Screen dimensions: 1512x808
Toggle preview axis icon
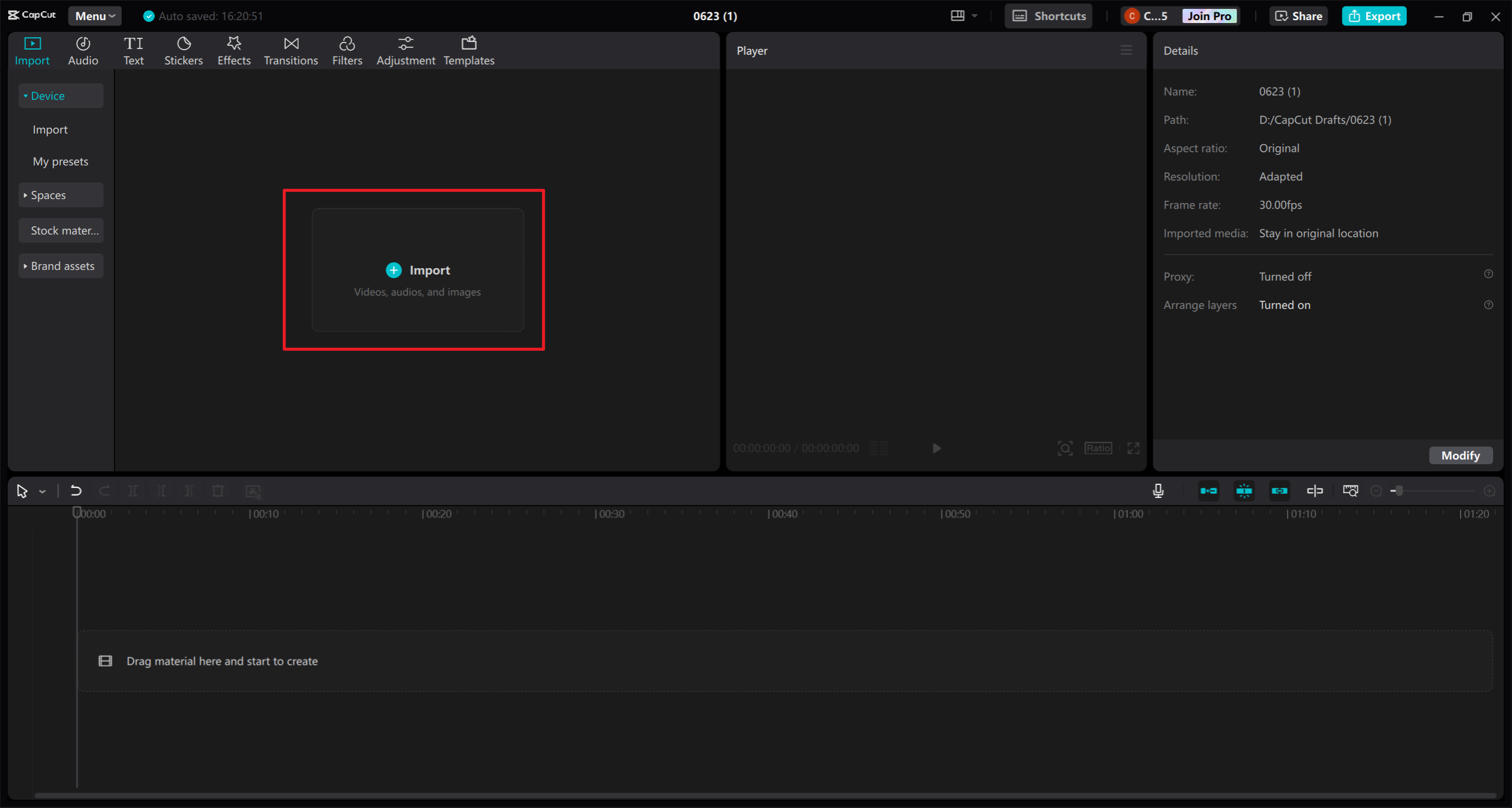click(1315, 491)
